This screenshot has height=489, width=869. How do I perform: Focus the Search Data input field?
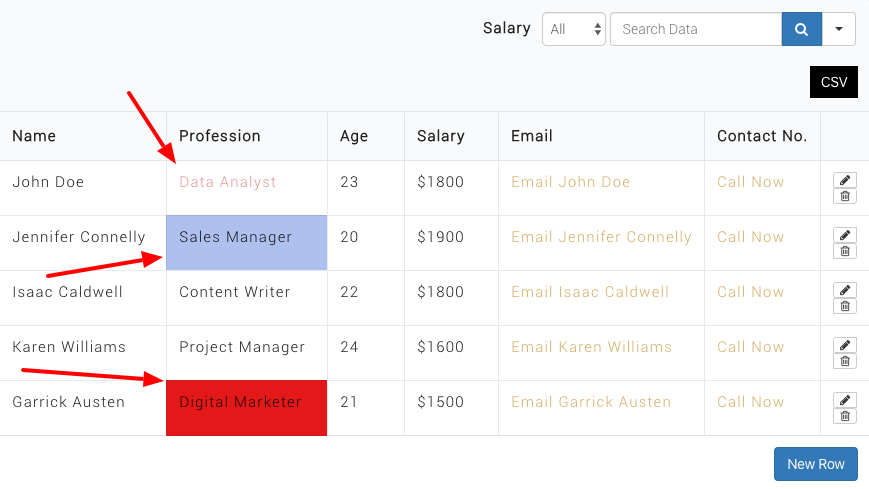[x=695, y=29]
